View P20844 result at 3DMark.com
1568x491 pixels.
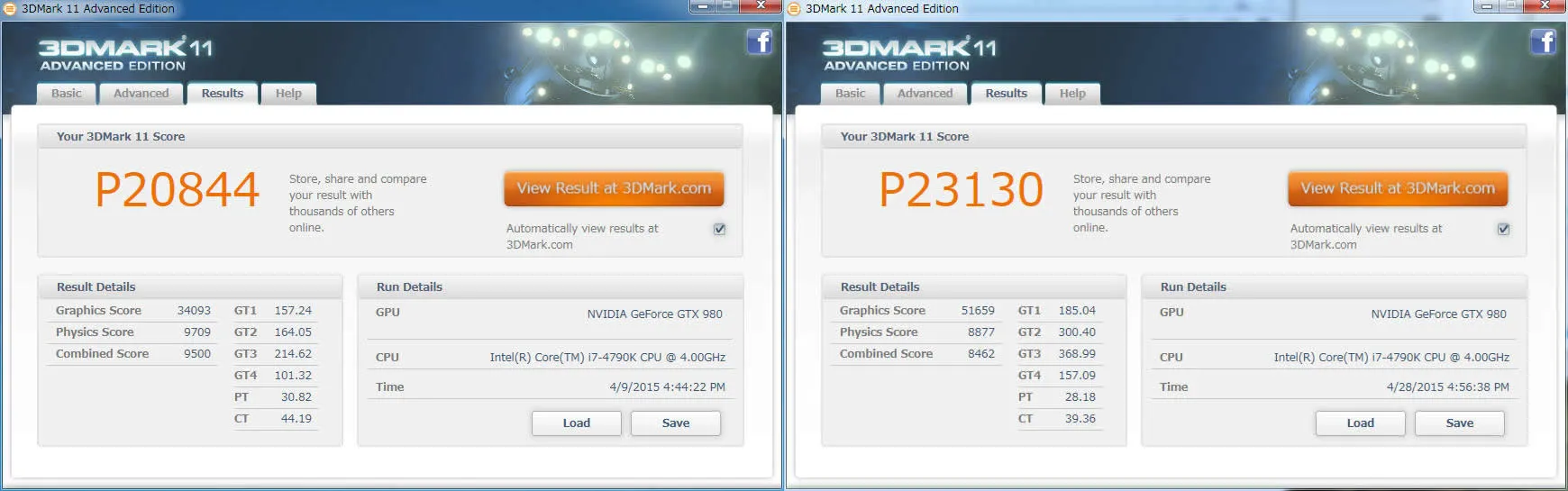(x=614, y=188)
